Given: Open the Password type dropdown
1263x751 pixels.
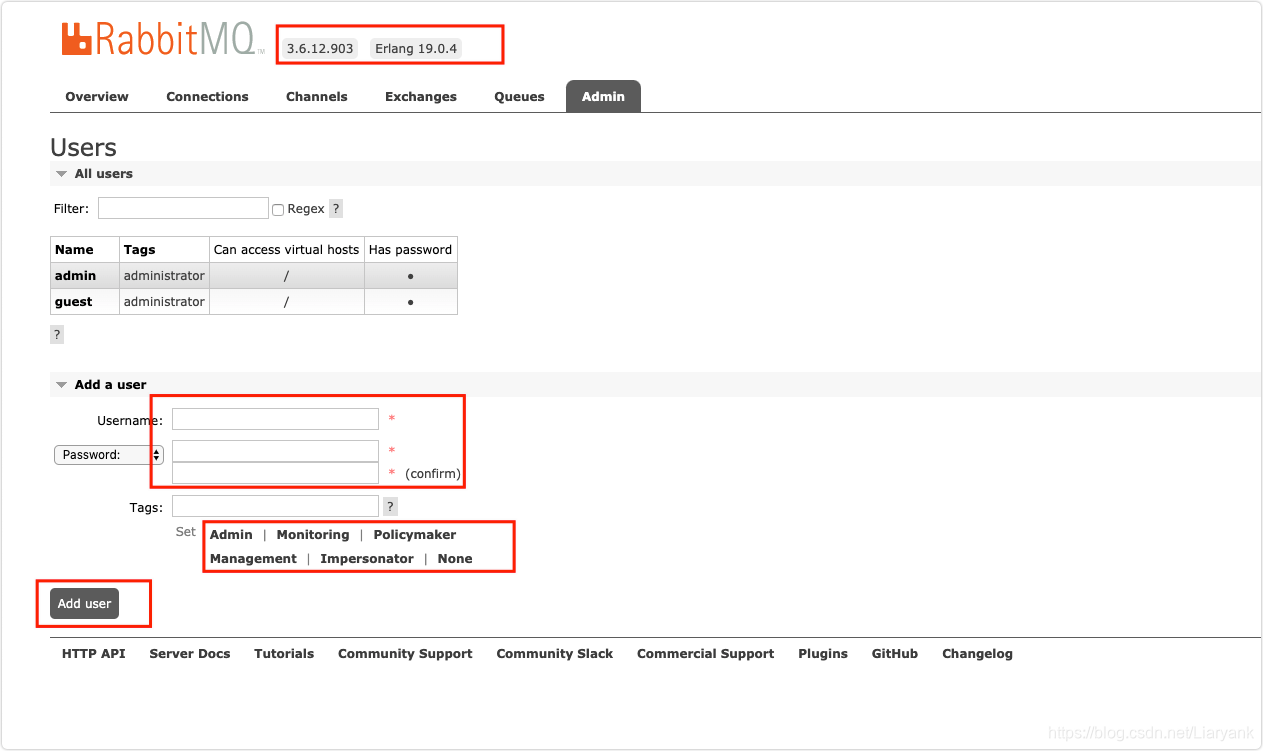Looking at the screenshot, I should click(x=108, y=454).
